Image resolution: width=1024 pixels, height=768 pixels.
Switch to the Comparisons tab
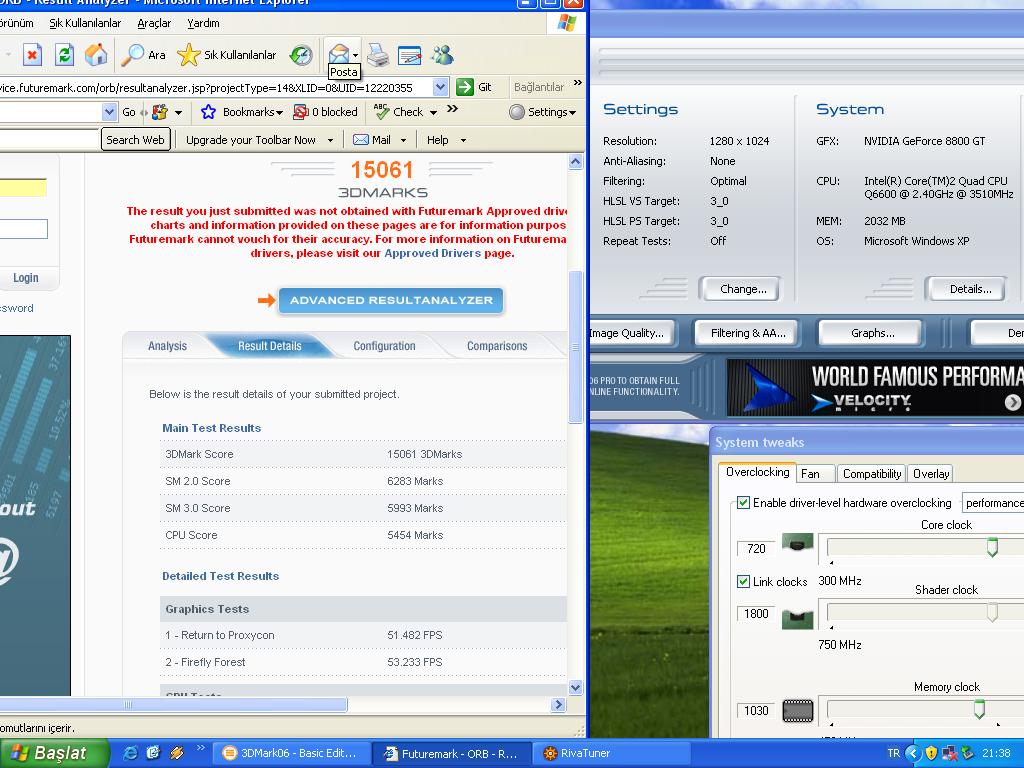(x=497, y=345)
